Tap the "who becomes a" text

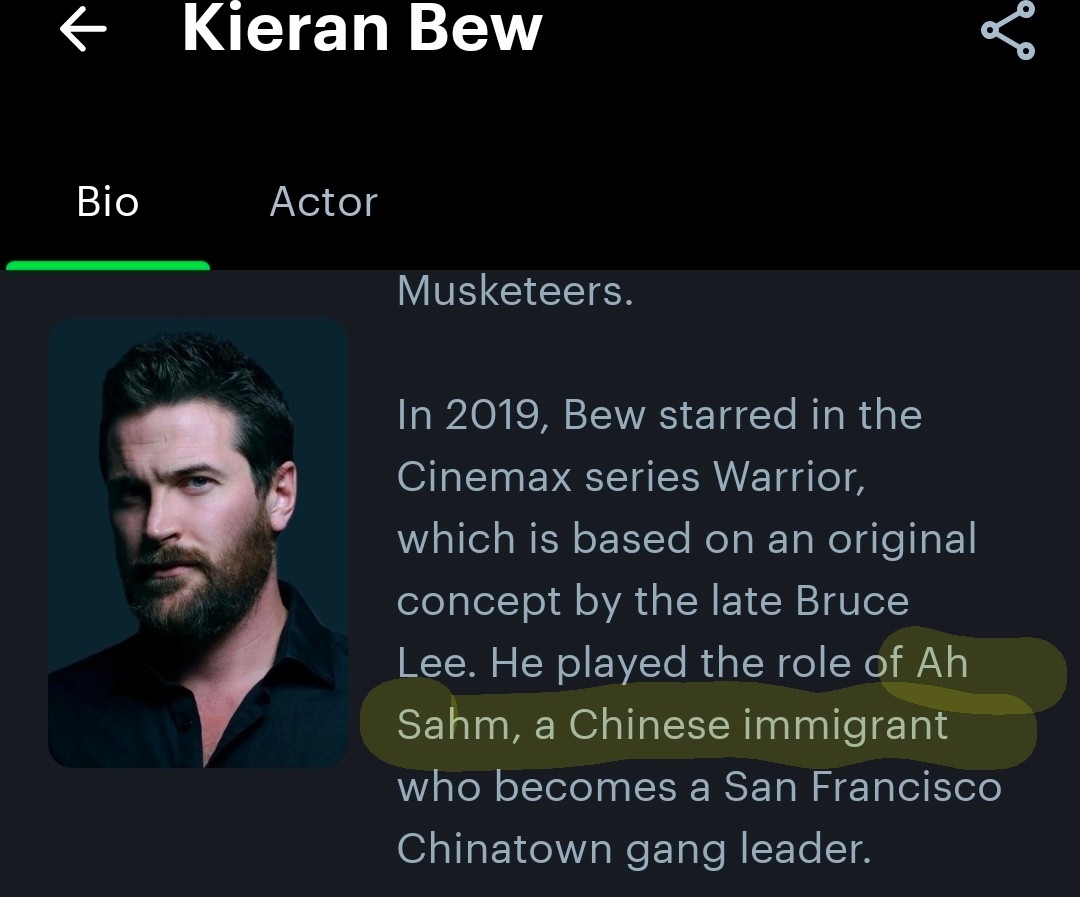[553, 787]
